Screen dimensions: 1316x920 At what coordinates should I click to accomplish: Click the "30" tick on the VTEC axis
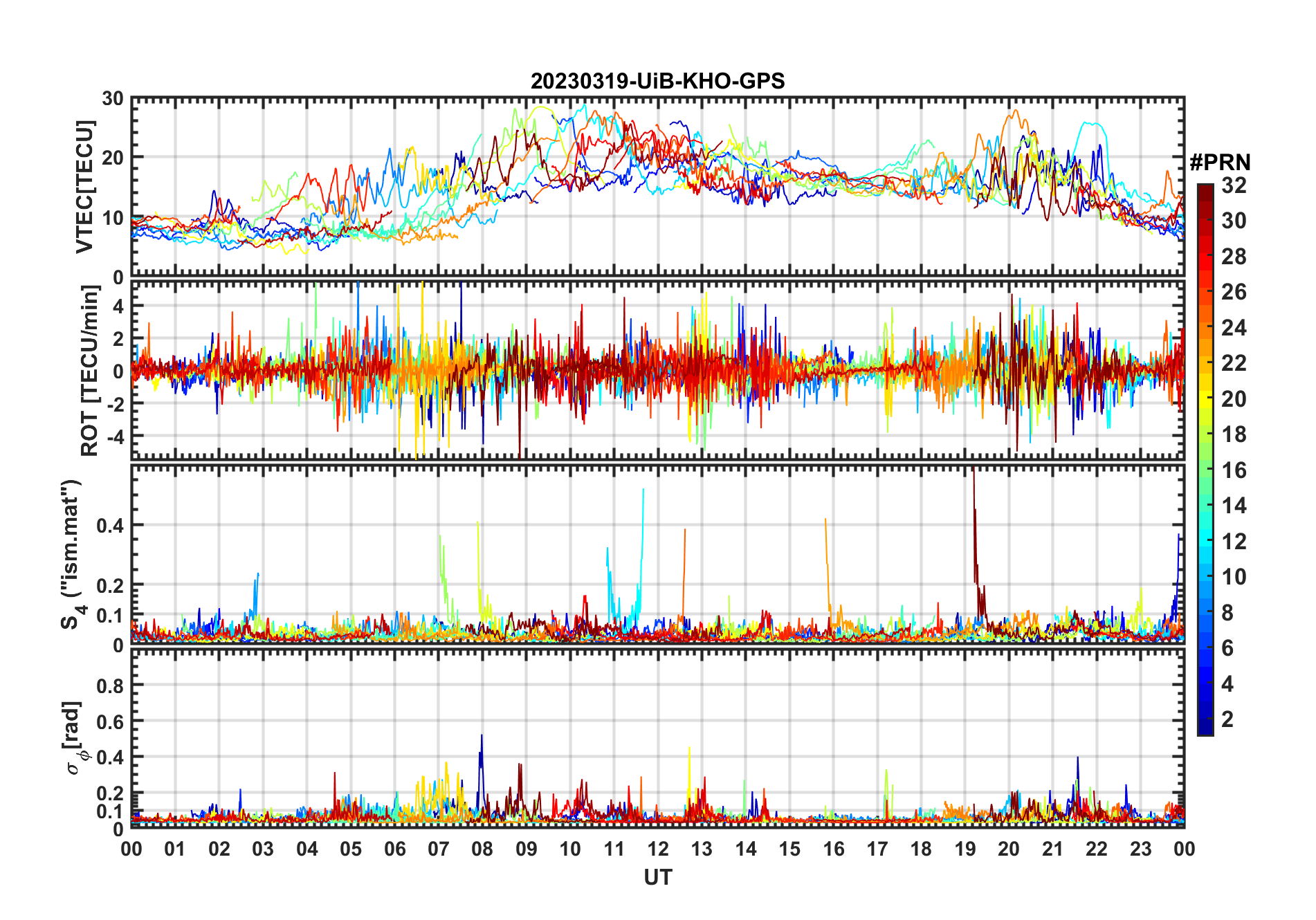[x=113, y=99]
